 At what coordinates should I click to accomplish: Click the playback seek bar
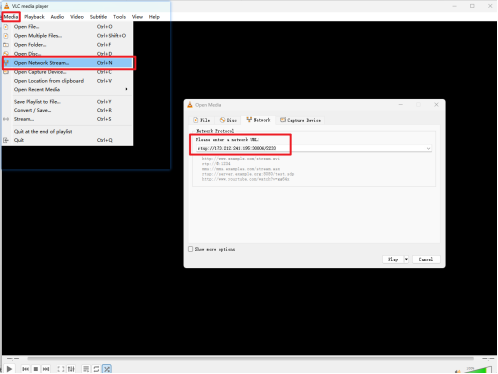tap(250, 359)
